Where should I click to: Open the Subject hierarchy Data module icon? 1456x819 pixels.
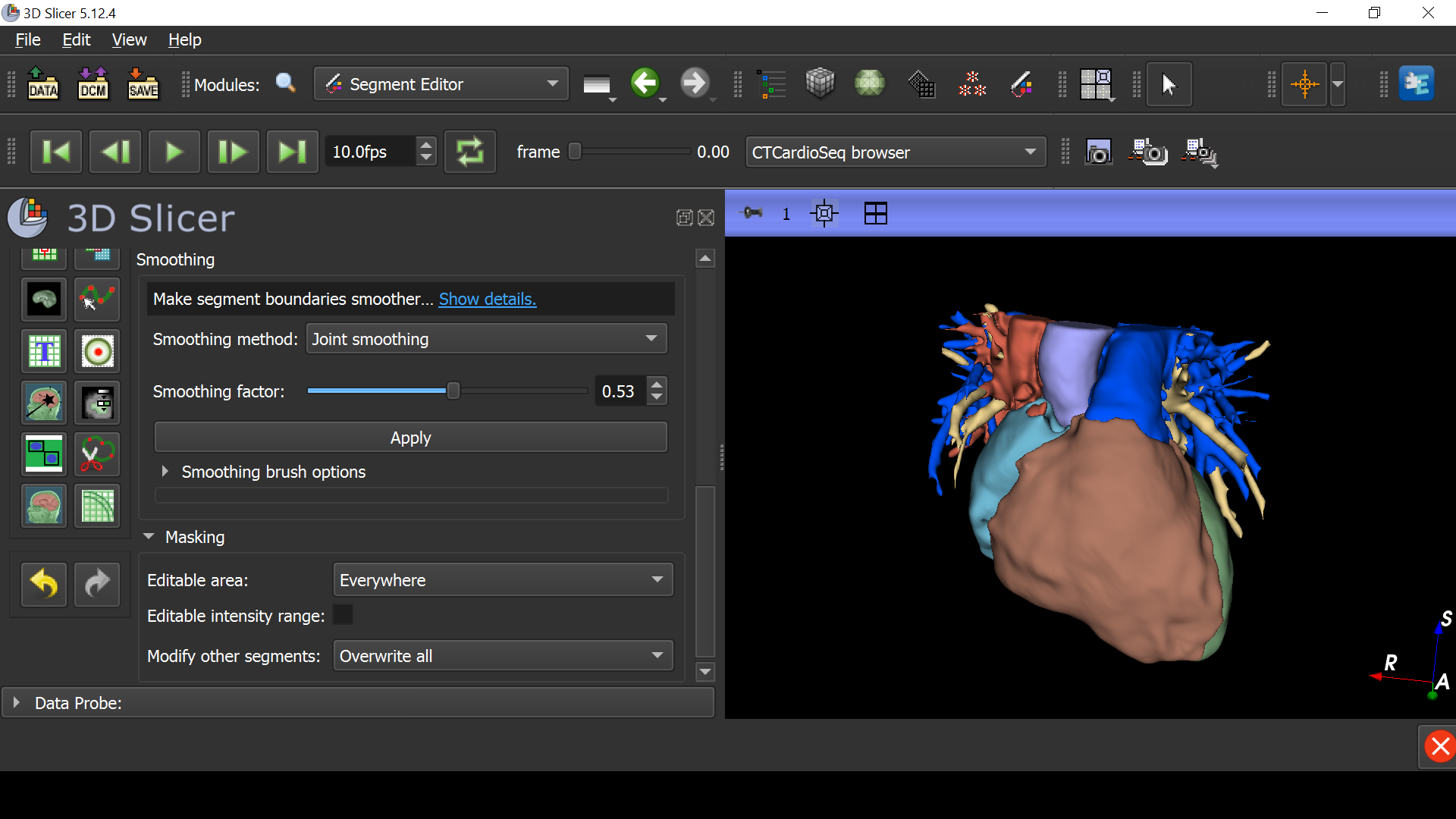[772, 84]
